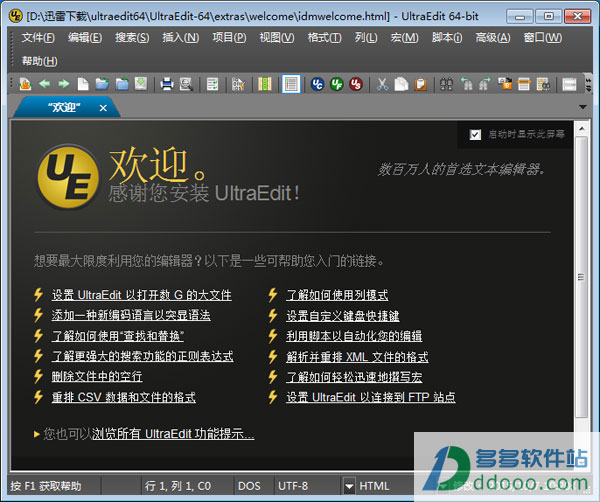Viewport: 600px width, 502px height.
Task: Launch UltraFinder with the UF icon
Action: (337, 84)
